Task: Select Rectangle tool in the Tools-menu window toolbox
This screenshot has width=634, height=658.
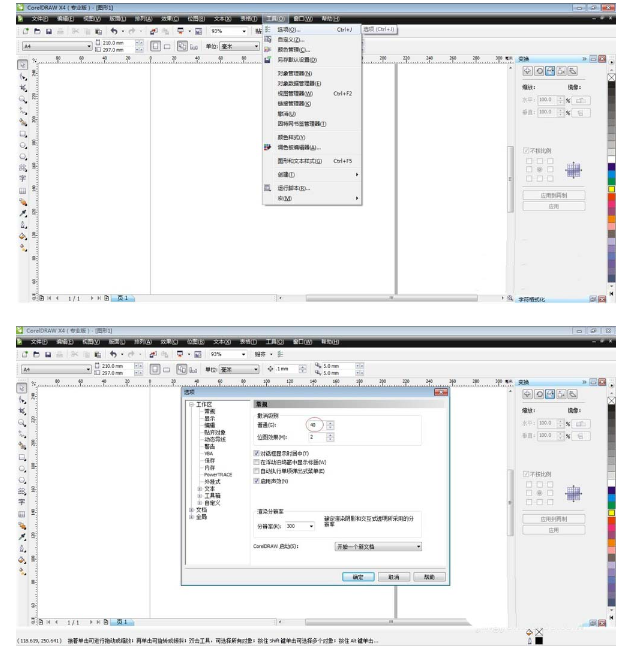Action: click(23, 134)
